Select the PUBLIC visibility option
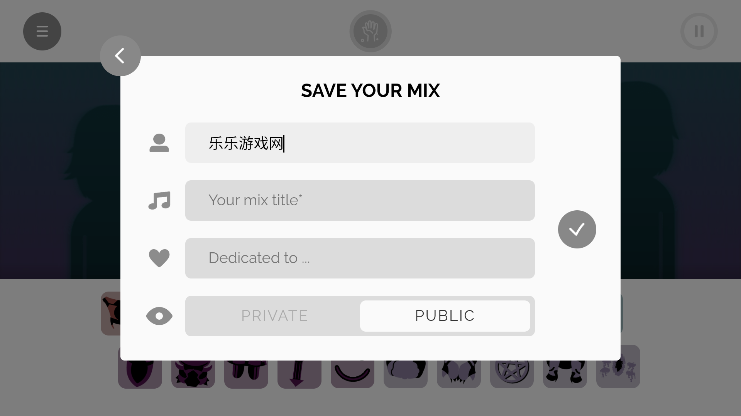 (445, 316)
